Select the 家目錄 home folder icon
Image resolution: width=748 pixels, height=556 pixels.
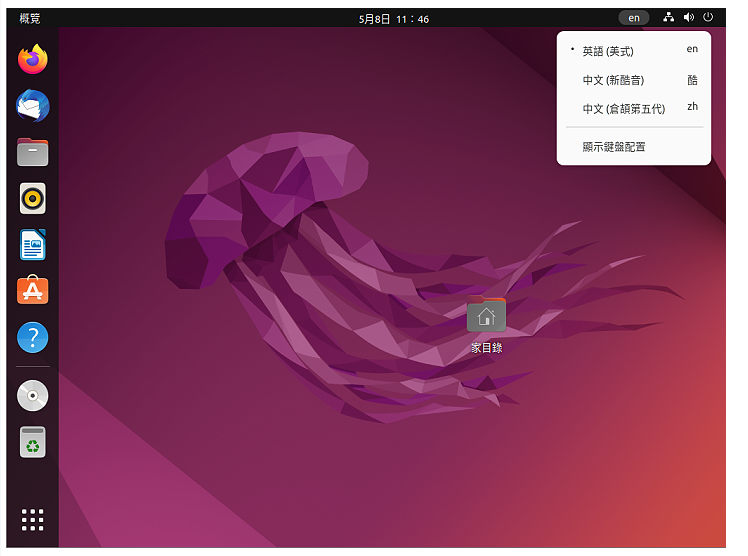click(486, 324)
